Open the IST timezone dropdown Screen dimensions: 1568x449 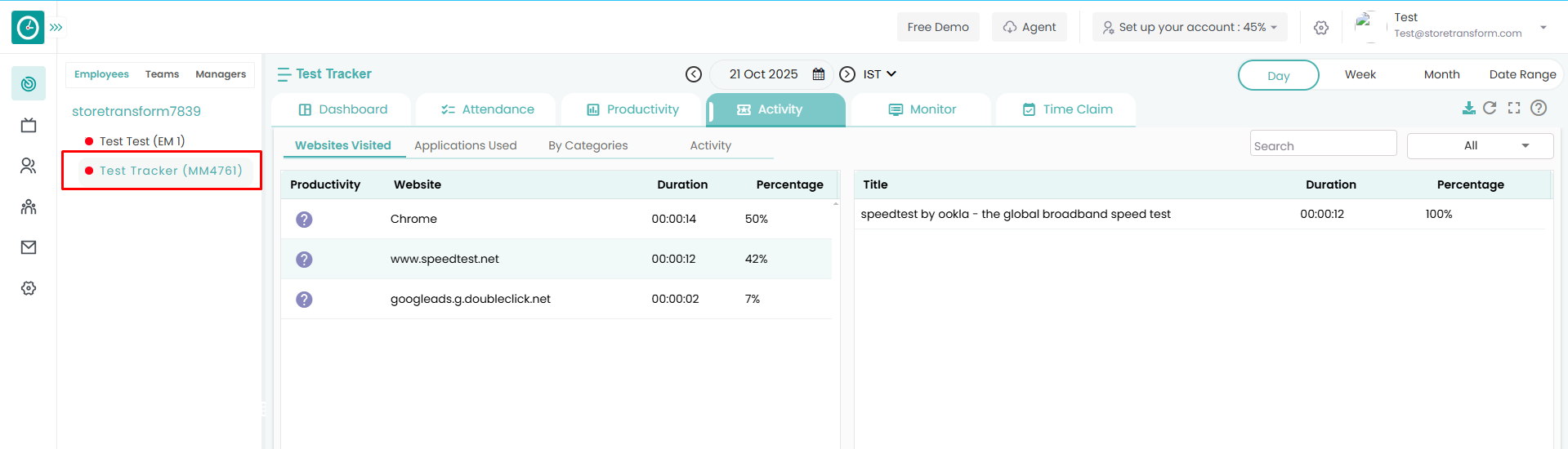(880, 74)
